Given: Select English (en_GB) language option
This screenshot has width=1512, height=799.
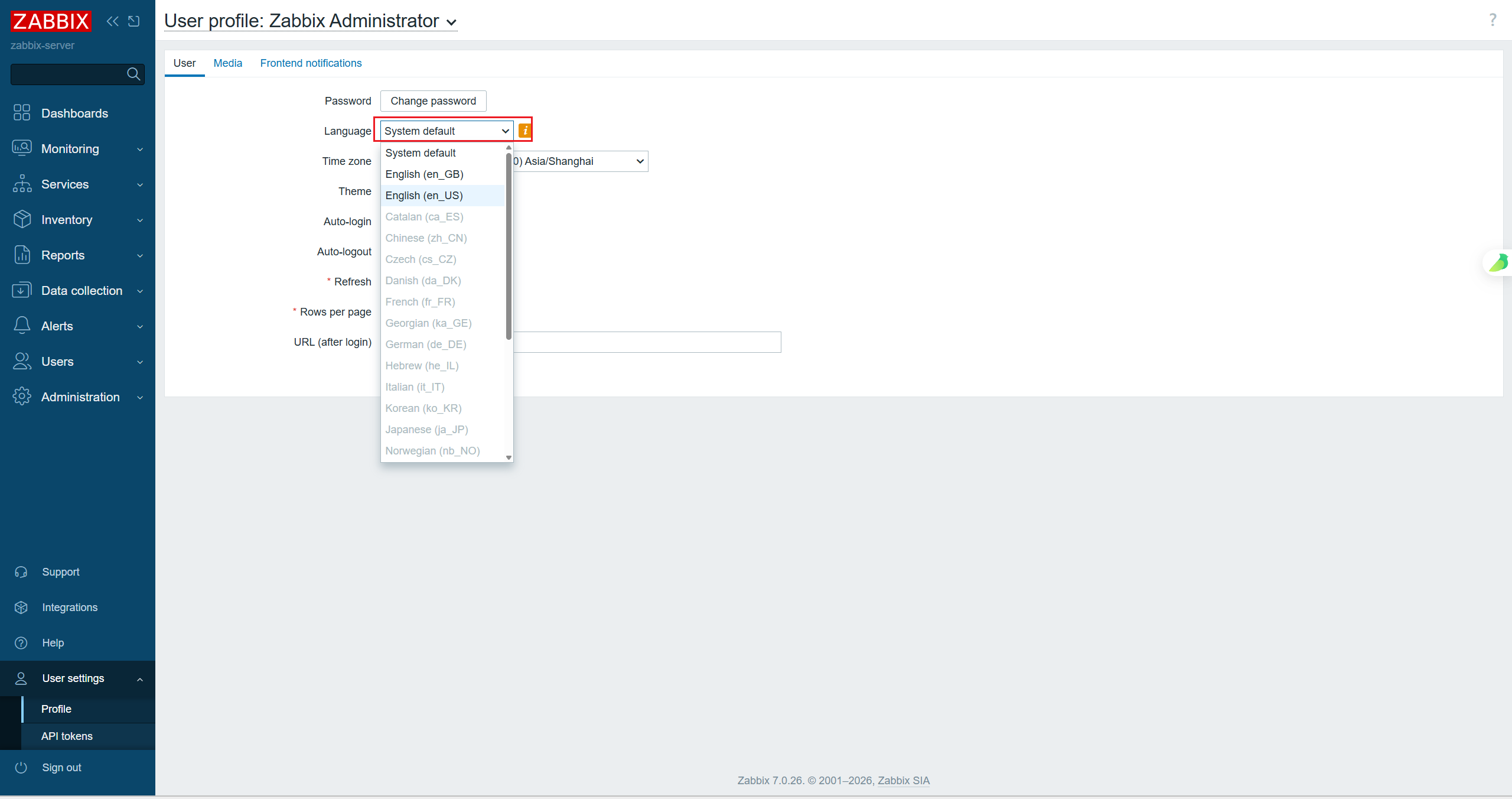Looking at the screenshot, I should click(443, 174).
